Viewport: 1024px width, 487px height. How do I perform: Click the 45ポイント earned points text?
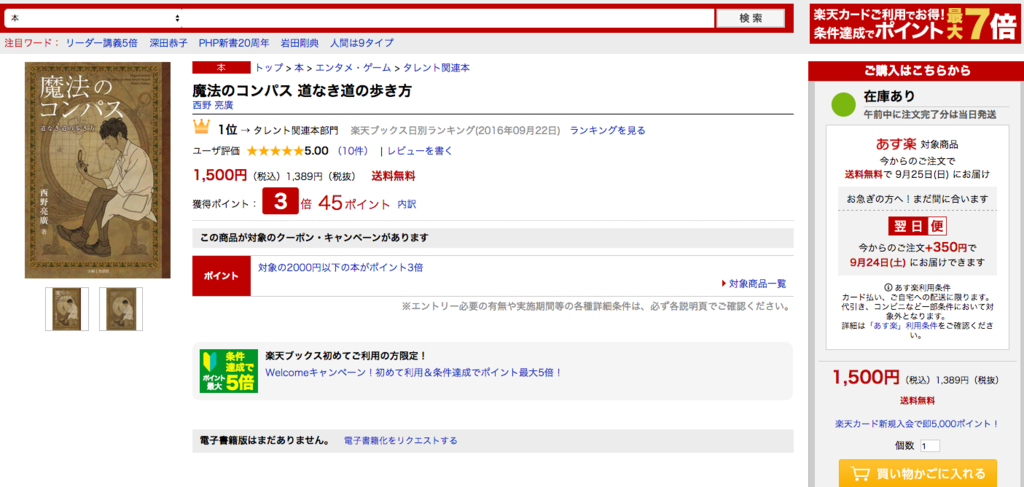click(x=354, y=203)
